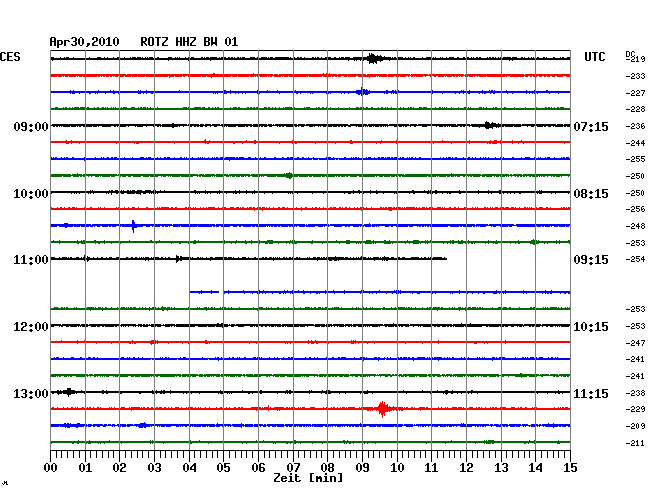This screenshot has width=650, height=494.
Task: Click the 11:00 local time label
Action: click(31, 260)
